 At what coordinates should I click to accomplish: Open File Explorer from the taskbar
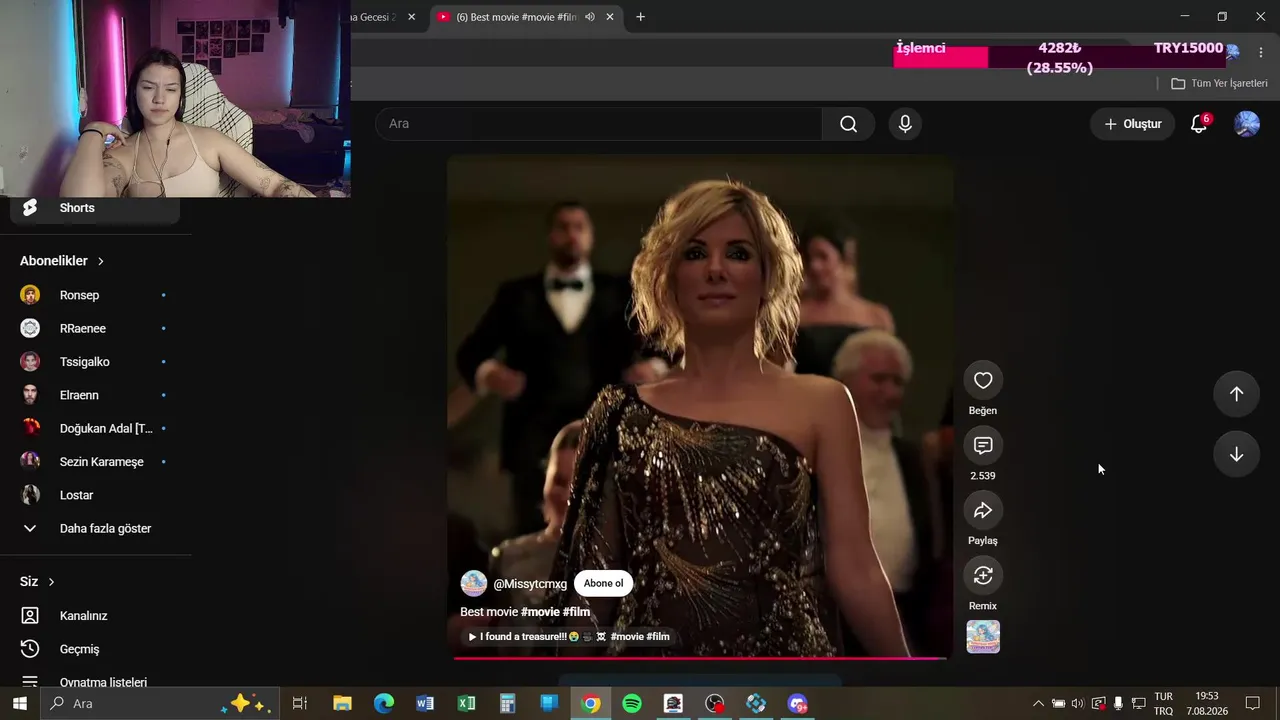coord(342,704)
